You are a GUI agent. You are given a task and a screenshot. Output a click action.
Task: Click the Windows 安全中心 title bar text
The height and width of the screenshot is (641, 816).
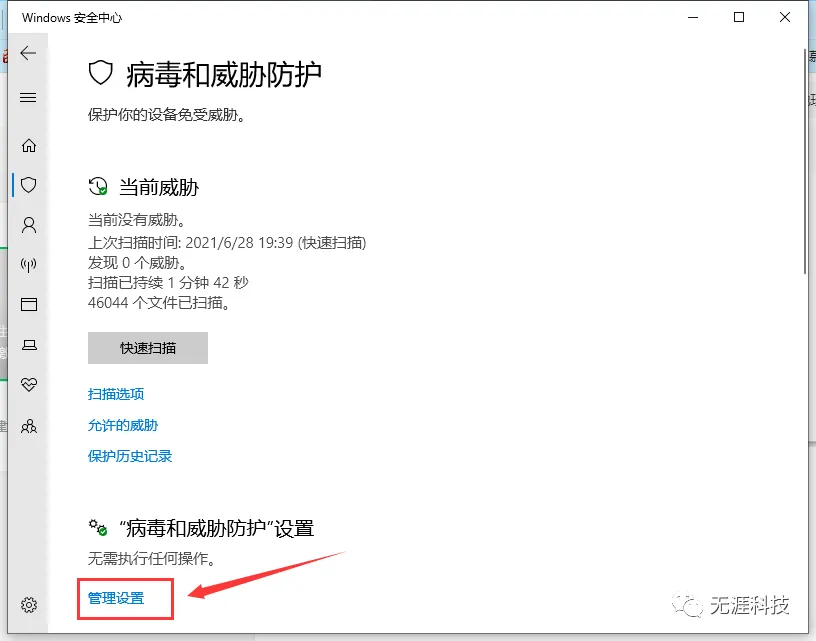coord(72,18)
